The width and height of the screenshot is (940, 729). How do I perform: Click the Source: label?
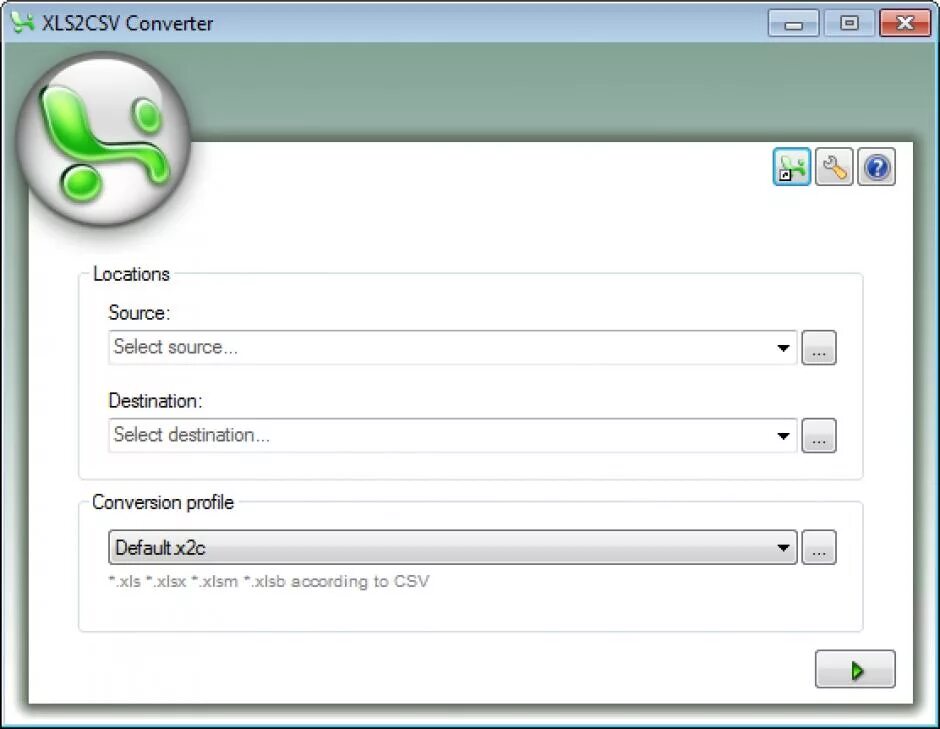click(139, 313)
